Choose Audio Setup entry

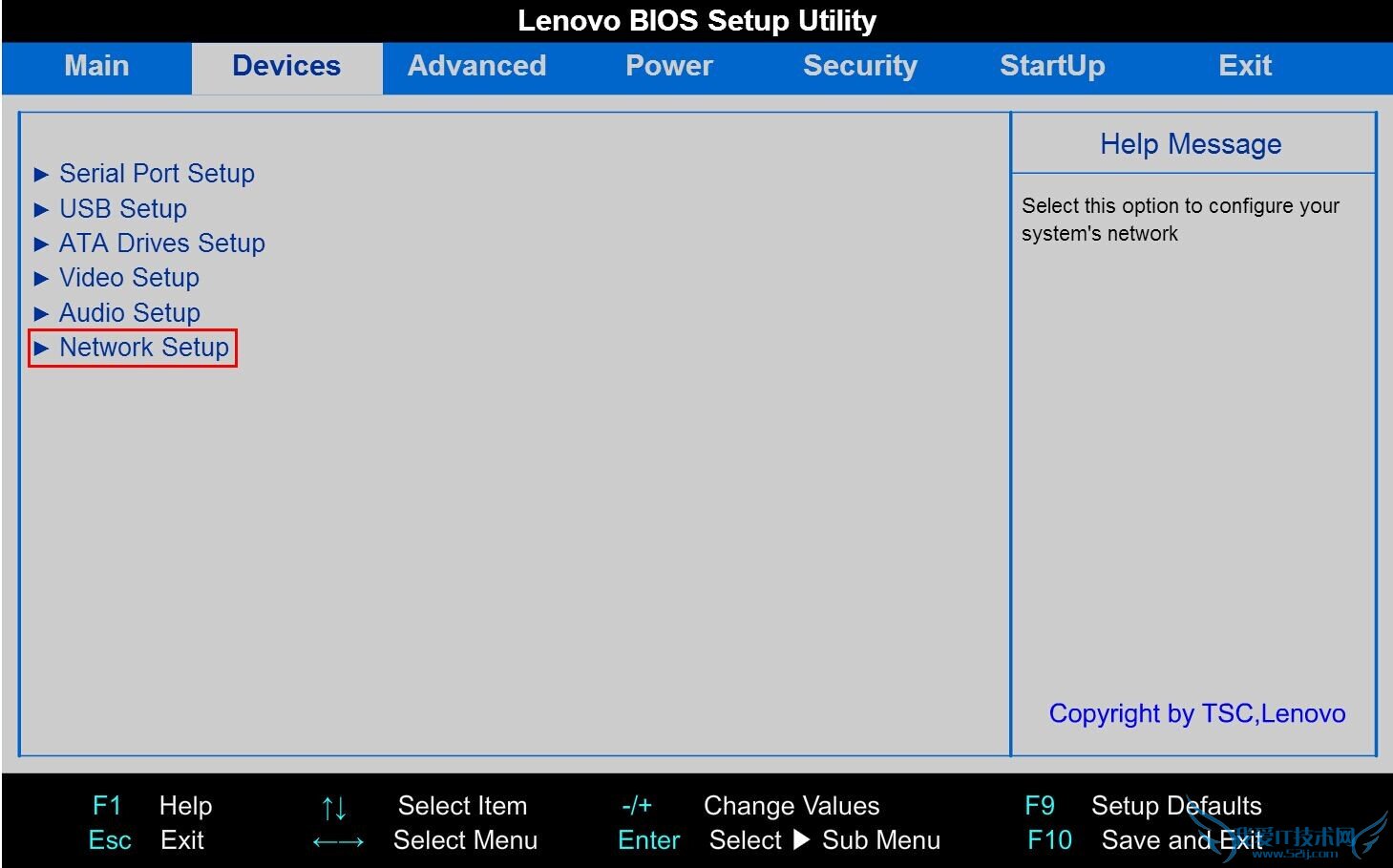point(130,312)
